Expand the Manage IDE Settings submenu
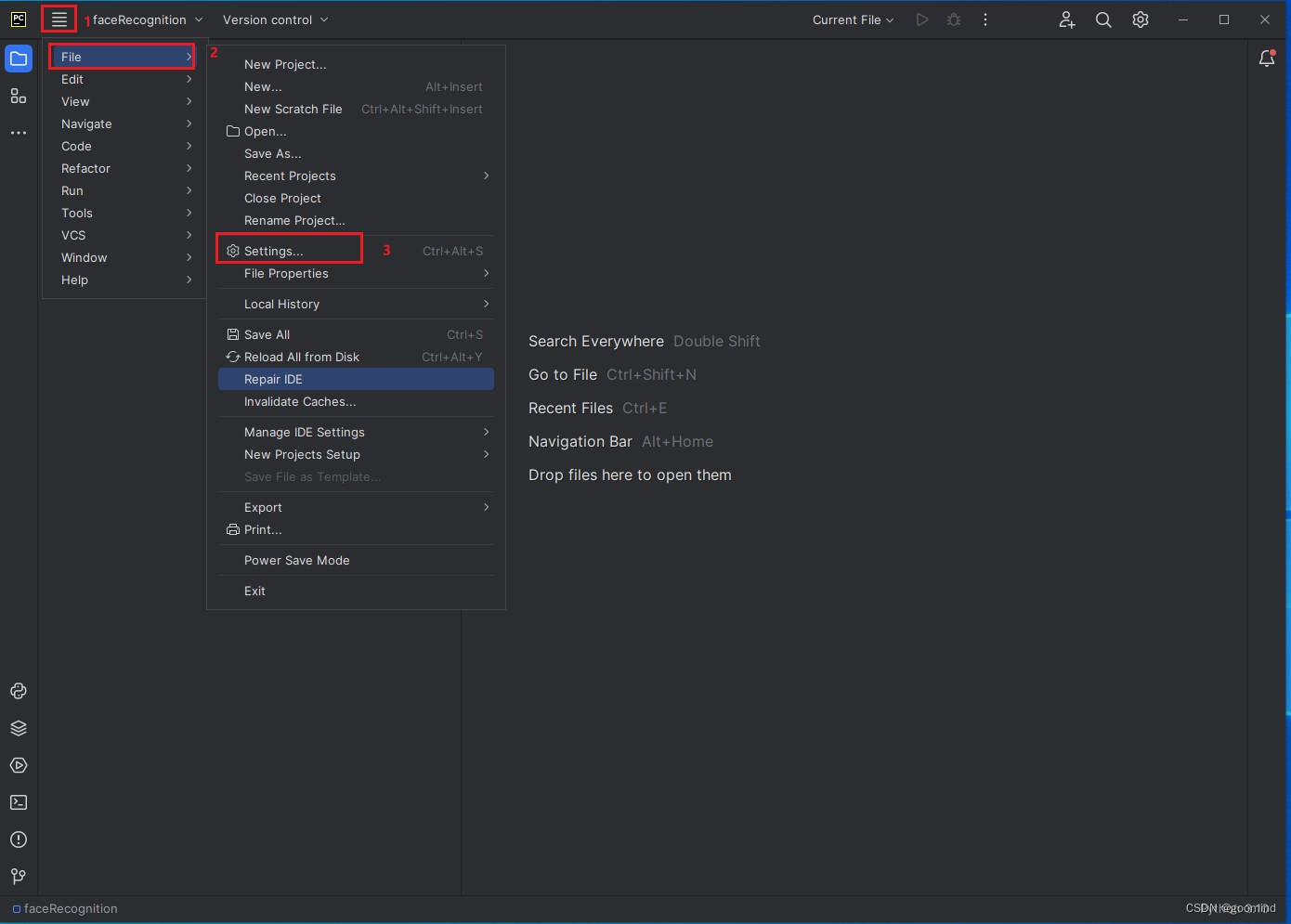The image size is (1291, 924). click(x=356, y=432)
